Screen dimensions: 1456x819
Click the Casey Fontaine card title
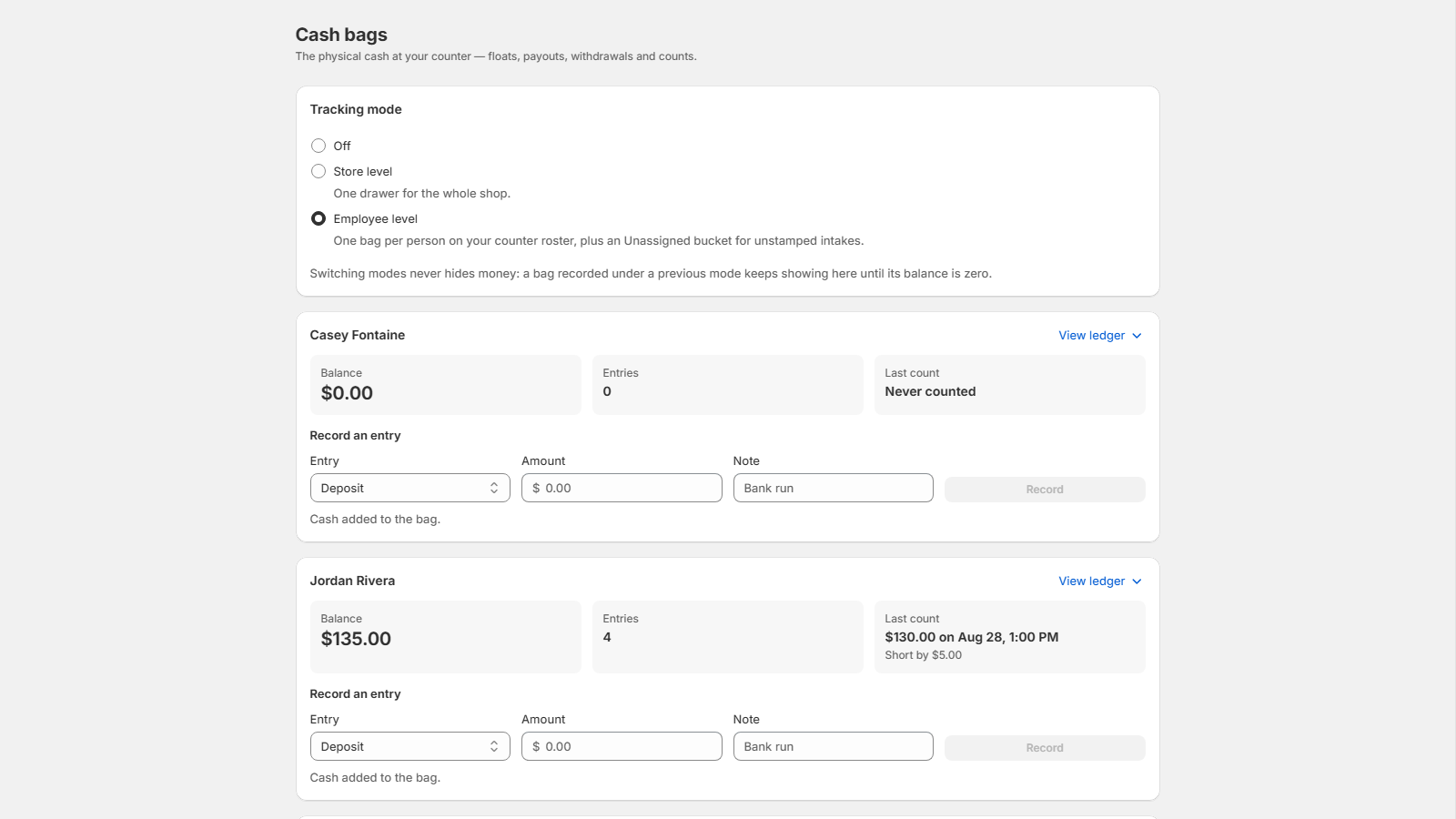358,335
